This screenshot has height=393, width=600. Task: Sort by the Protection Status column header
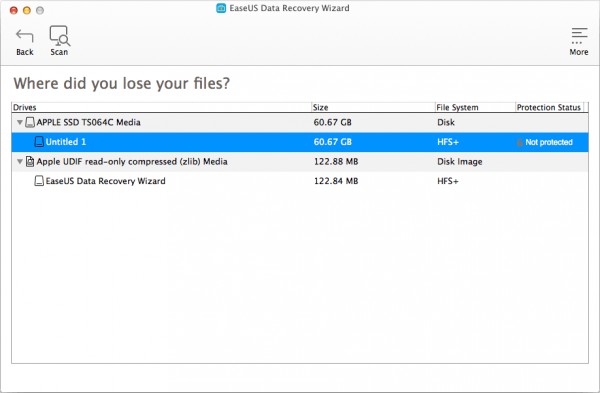549,108
